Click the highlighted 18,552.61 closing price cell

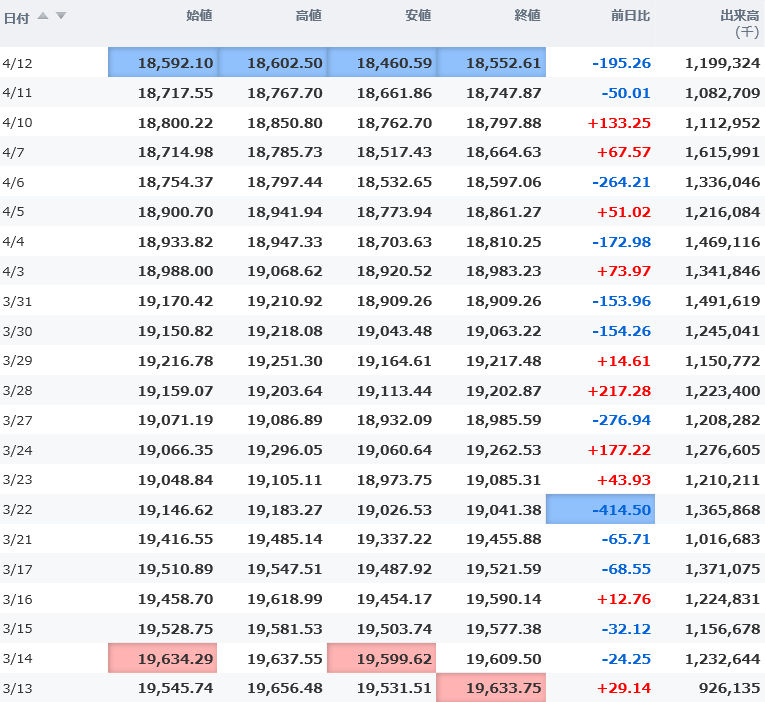point(491,63)
